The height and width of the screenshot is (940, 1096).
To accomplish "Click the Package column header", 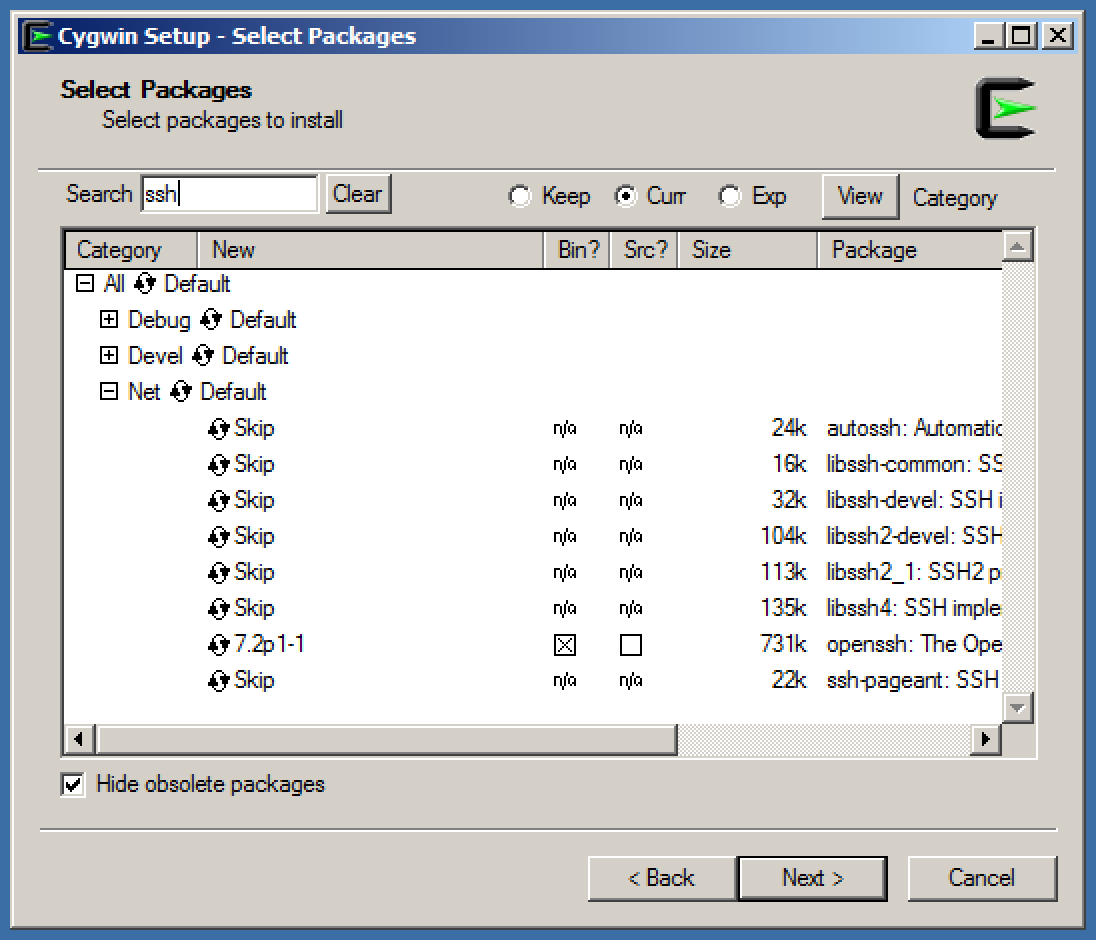I will point(910,250).
